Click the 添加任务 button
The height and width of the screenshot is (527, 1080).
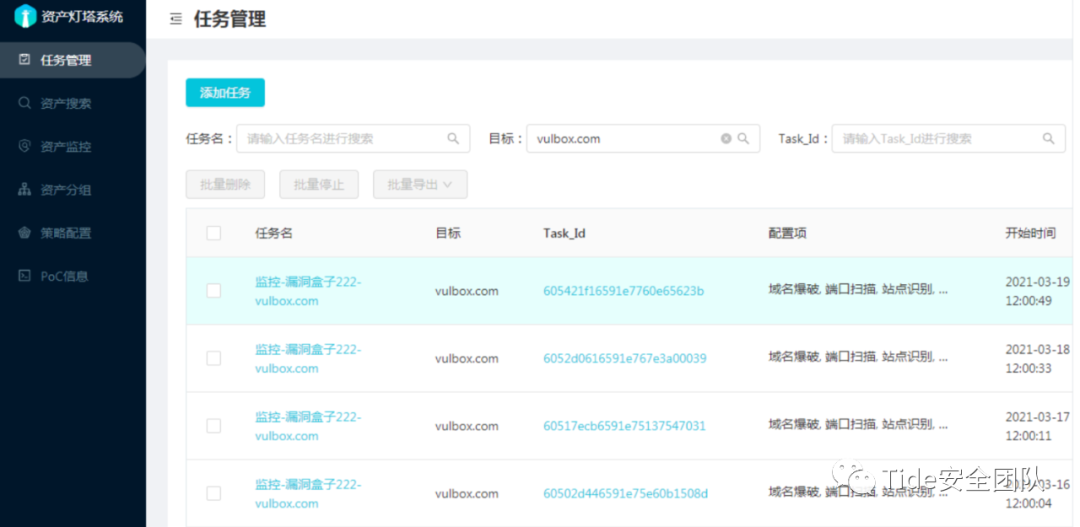click(x=225, y=93)
